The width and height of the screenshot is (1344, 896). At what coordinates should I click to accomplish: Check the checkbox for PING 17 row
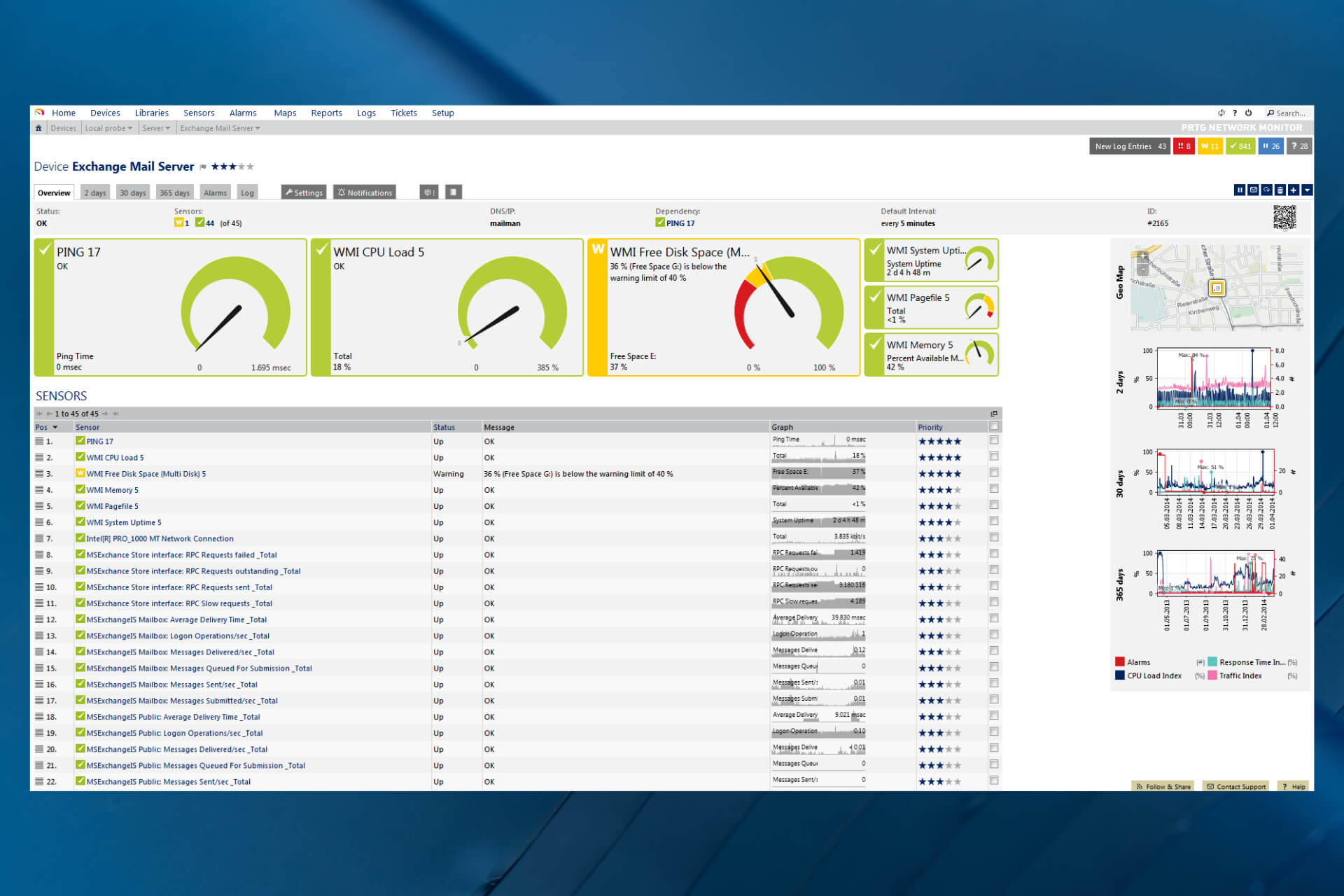point(994,440)
